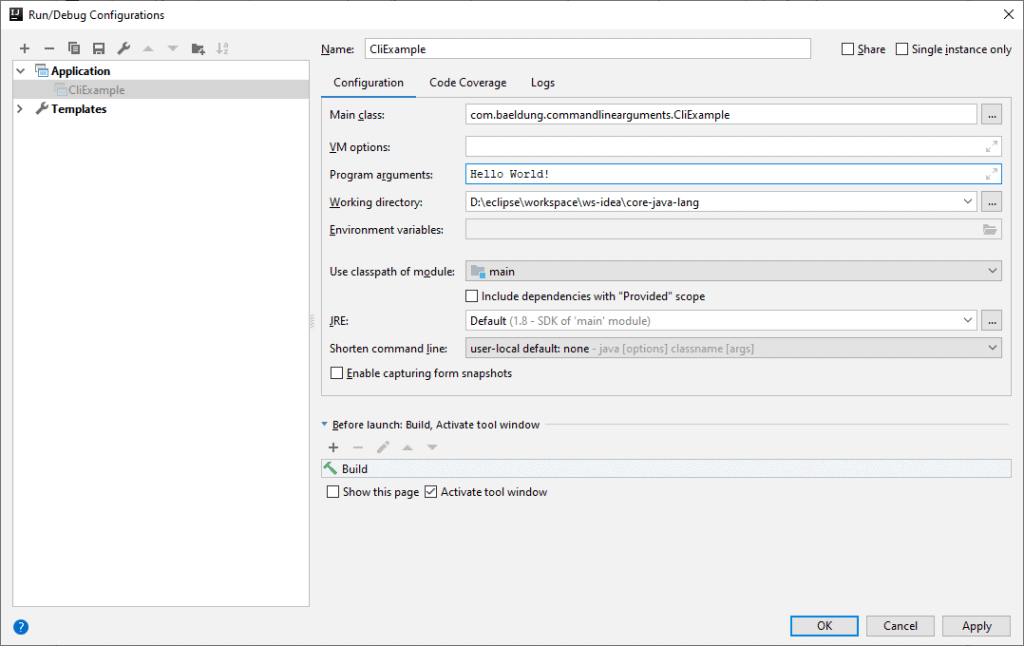Click the Apply button

coord(976,626)
